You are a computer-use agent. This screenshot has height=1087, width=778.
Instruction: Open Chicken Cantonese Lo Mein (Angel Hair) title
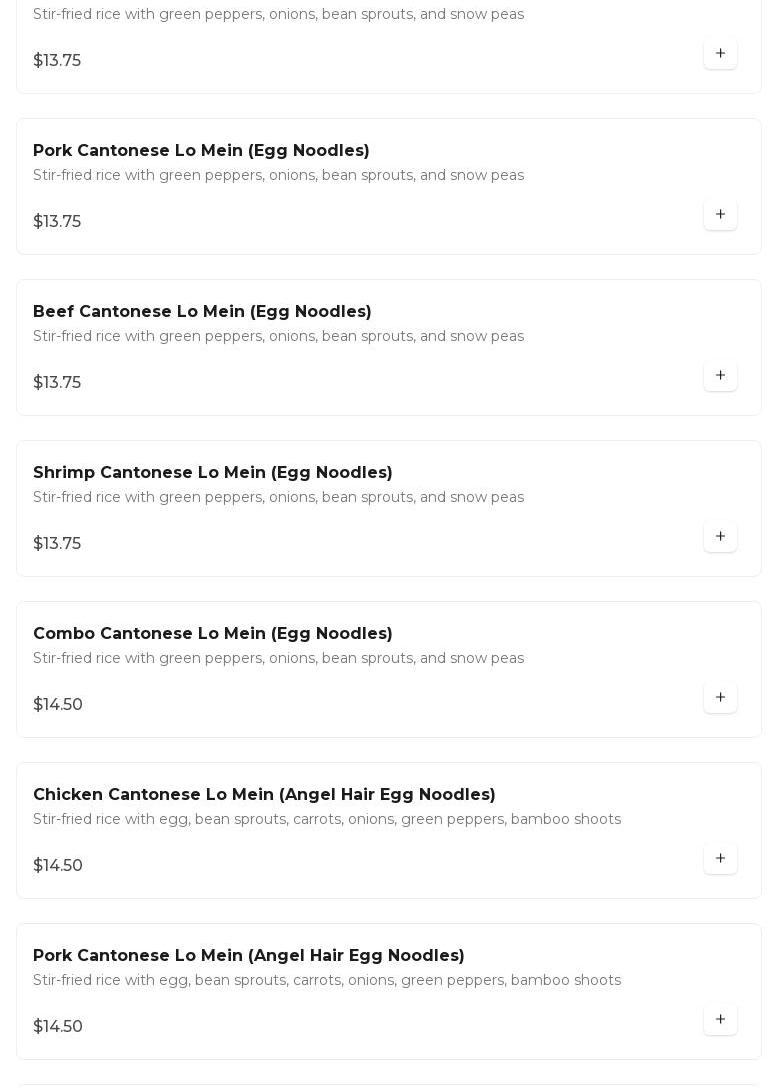point(264,794)
